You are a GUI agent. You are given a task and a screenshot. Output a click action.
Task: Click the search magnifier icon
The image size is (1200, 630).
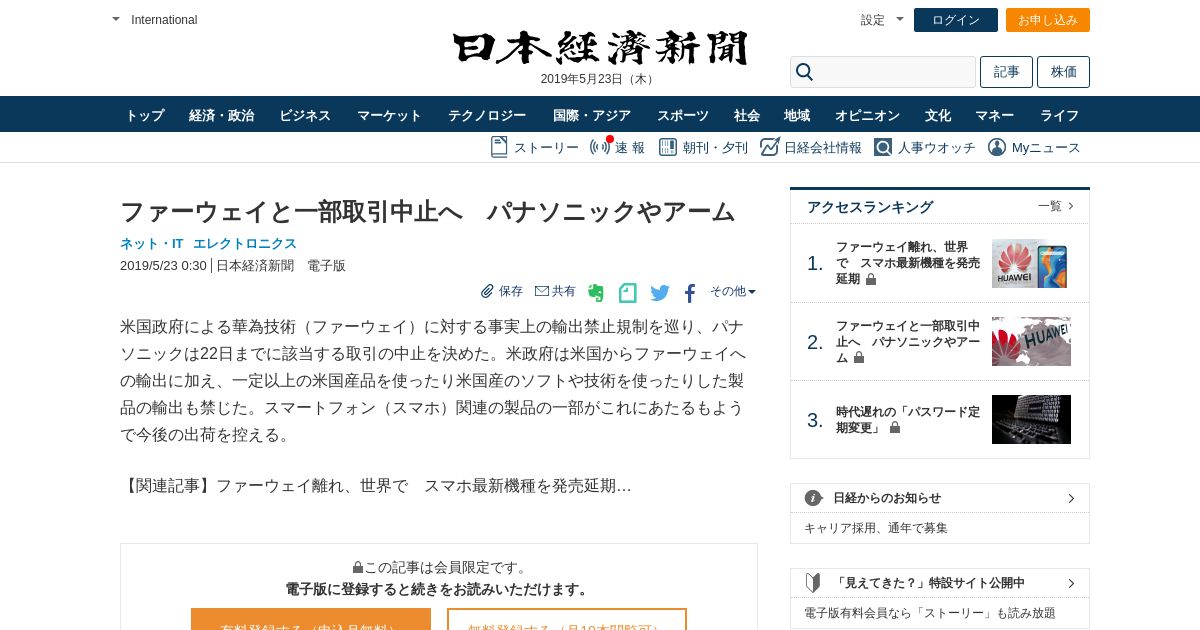coord(804,72)
